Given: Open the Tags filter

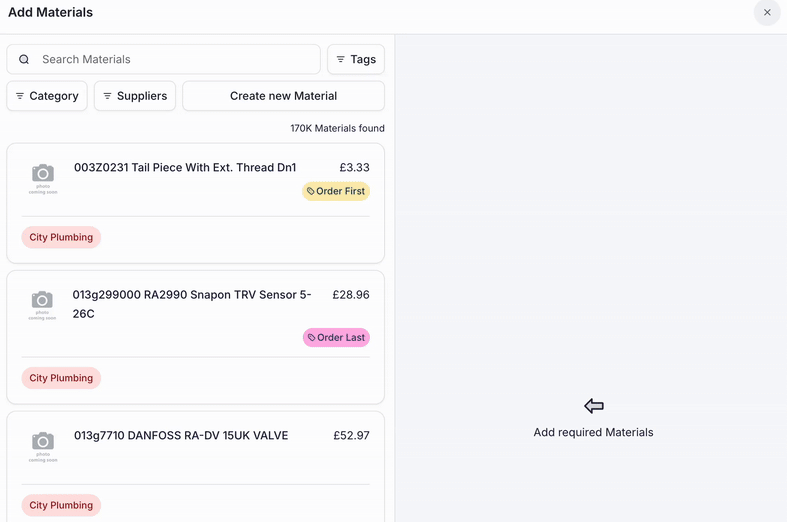Looking at the screenshot, I should click(356, 60).
